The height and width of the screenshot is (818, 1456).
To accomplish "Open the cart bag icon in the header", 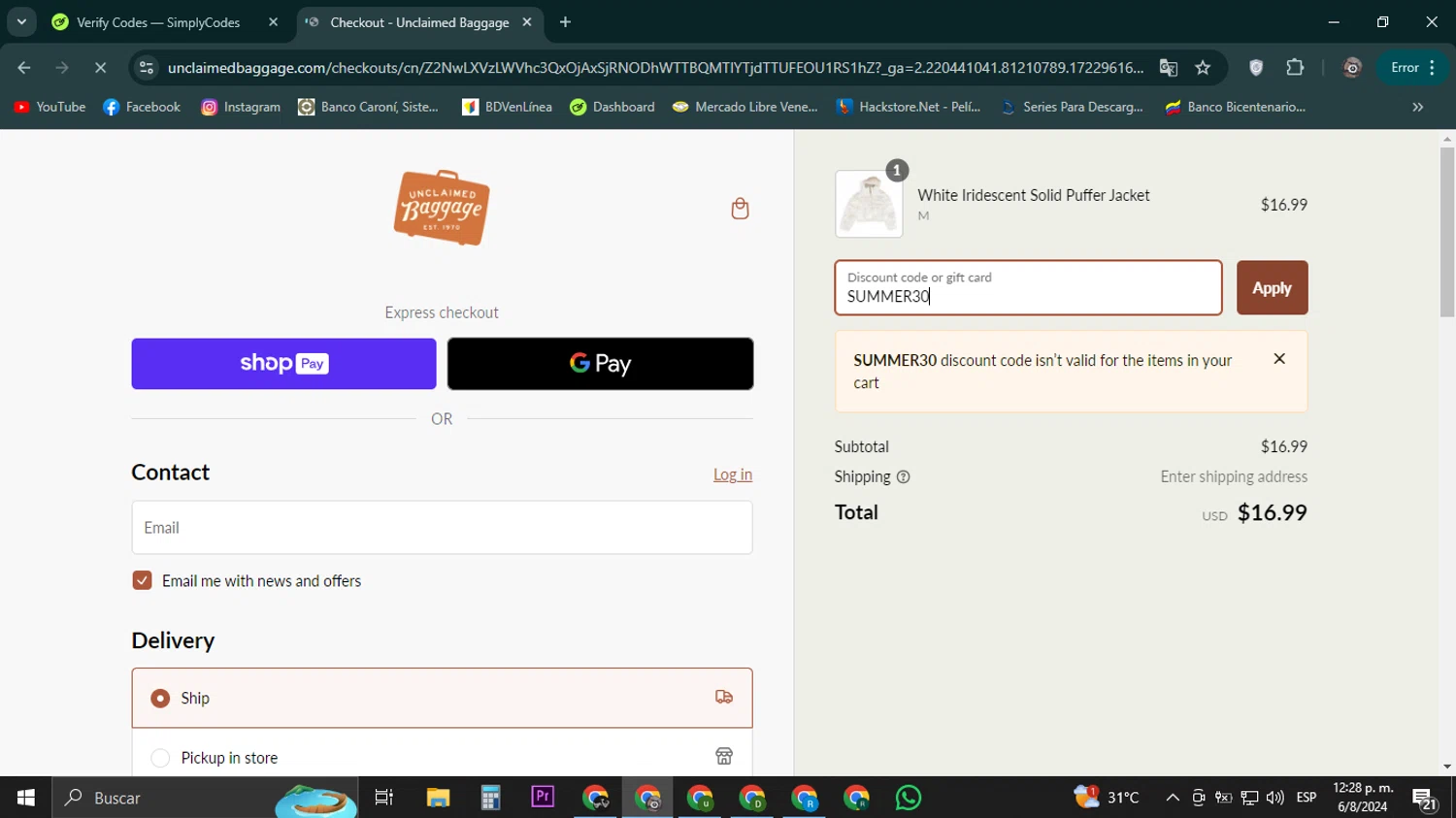I will coord(740,209).
